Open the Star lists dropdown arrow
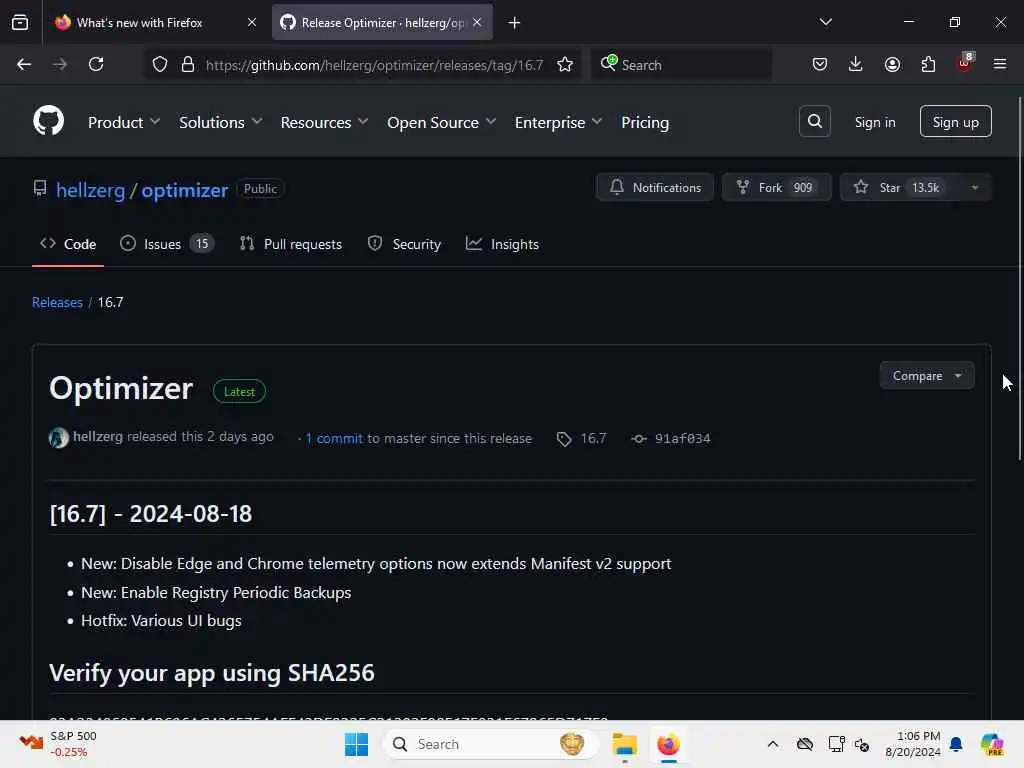Image resolution: width=1024 pixels, height=768 pixels. (x=974, y=188)
